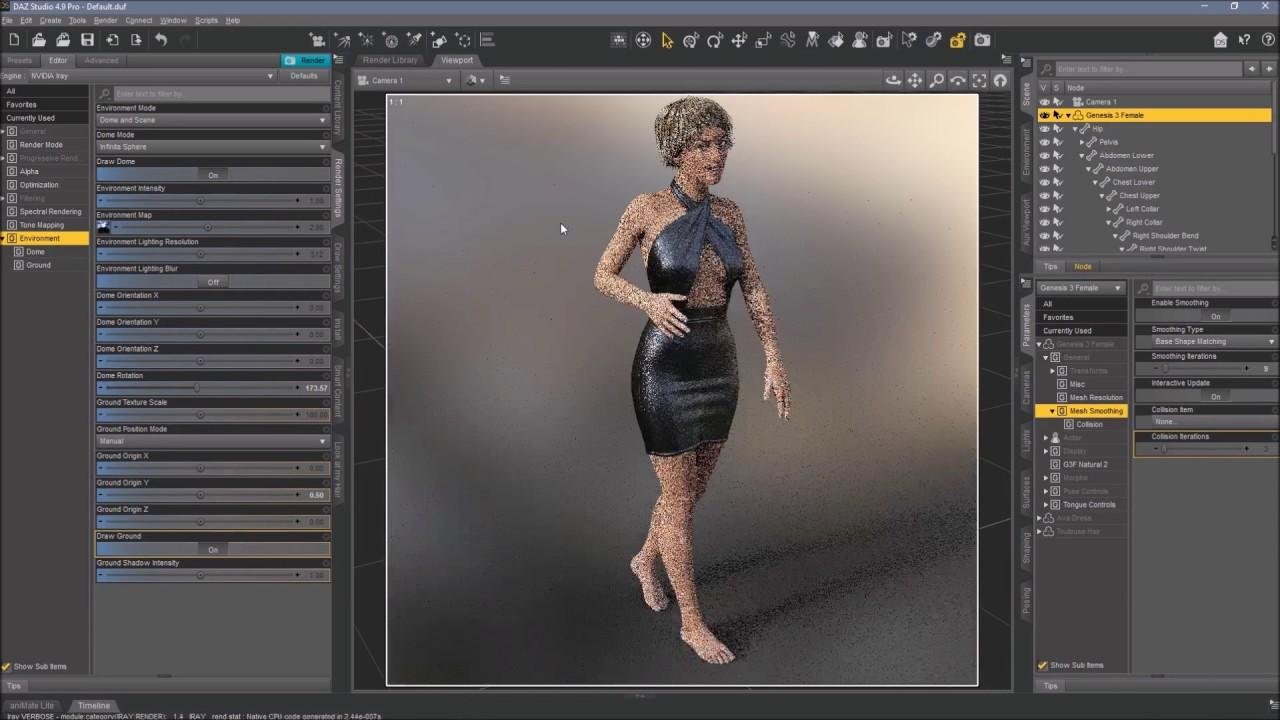Switch to the Render Library tab
Viewport: 1280px width, 720px height.
(390, 60)
